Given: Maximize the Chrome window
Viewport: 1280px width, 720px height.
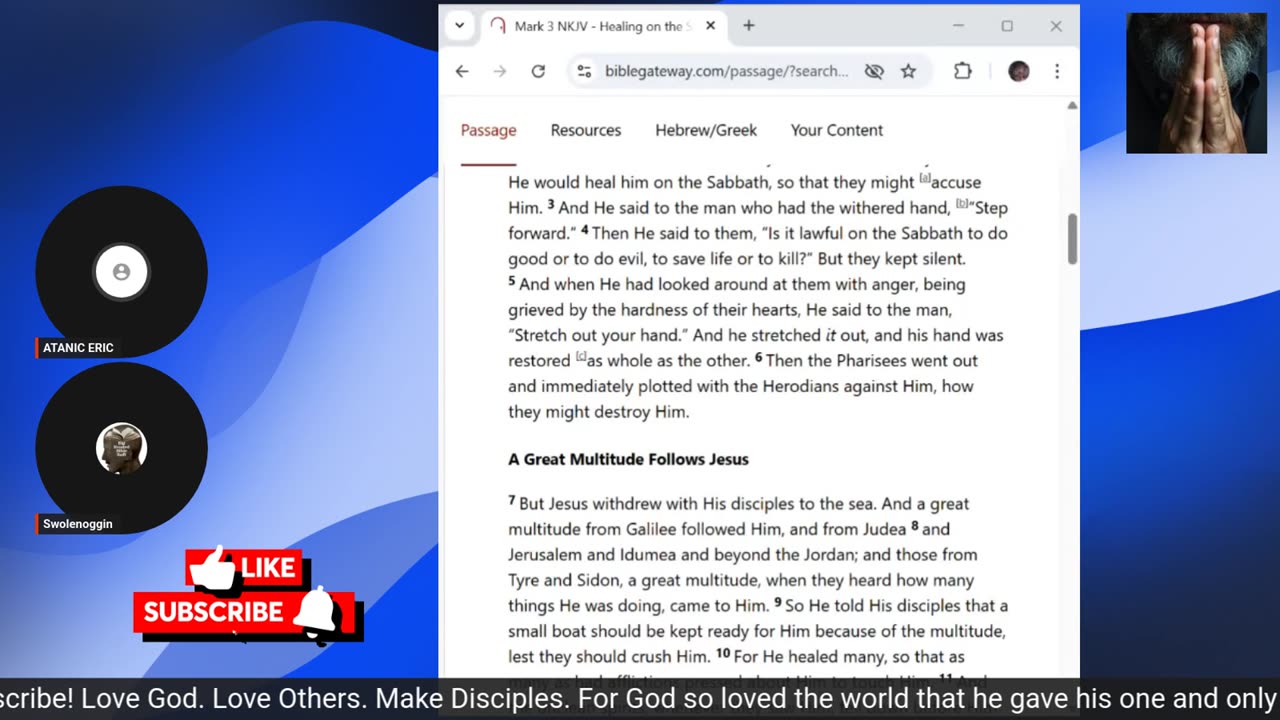Looking at the screenshot, I should pos(1007,26).
